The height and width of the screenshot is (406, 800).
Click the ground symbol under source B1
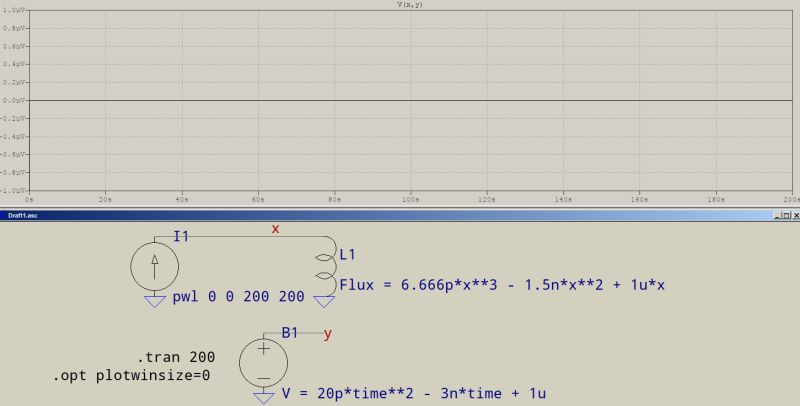click(264, 398)
